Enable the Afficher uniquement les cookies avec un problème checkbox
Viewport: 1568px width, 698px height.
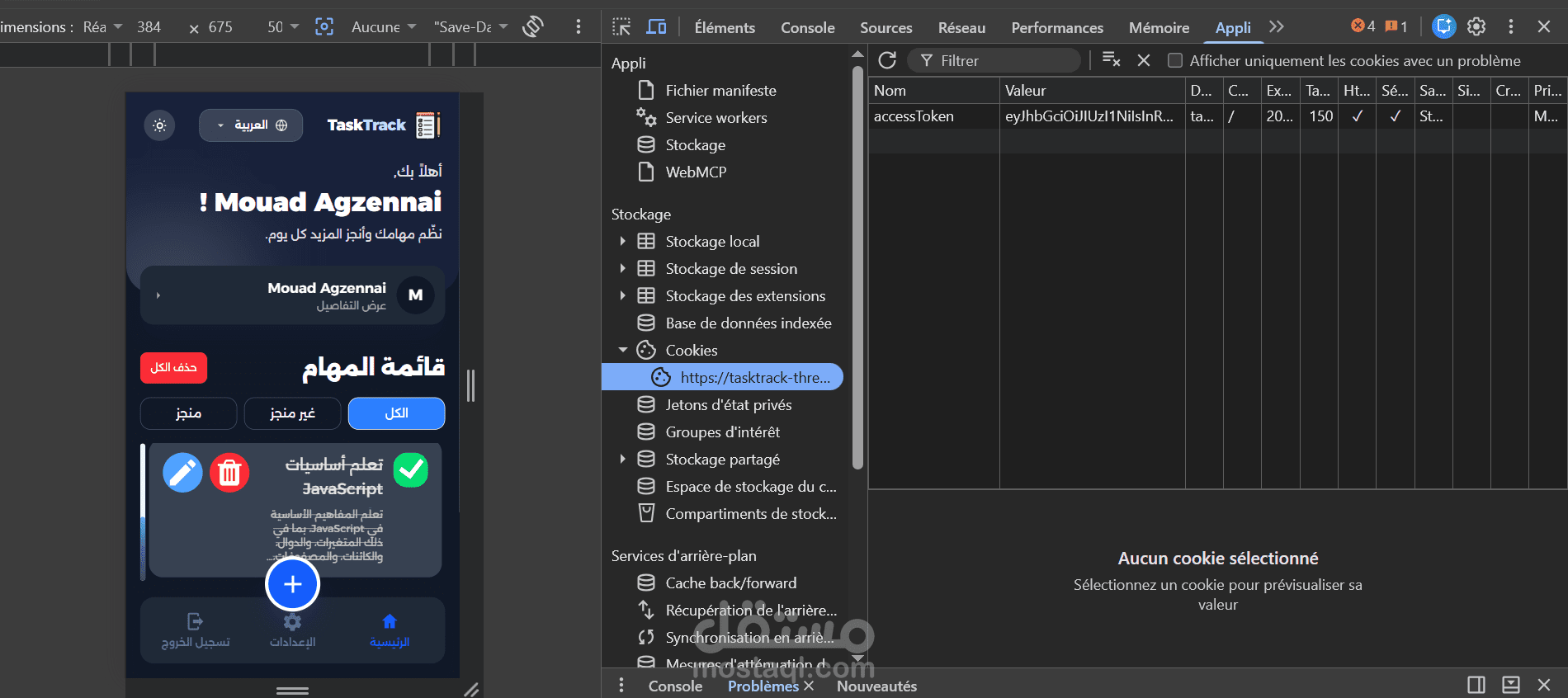[x=1175, y=60]
